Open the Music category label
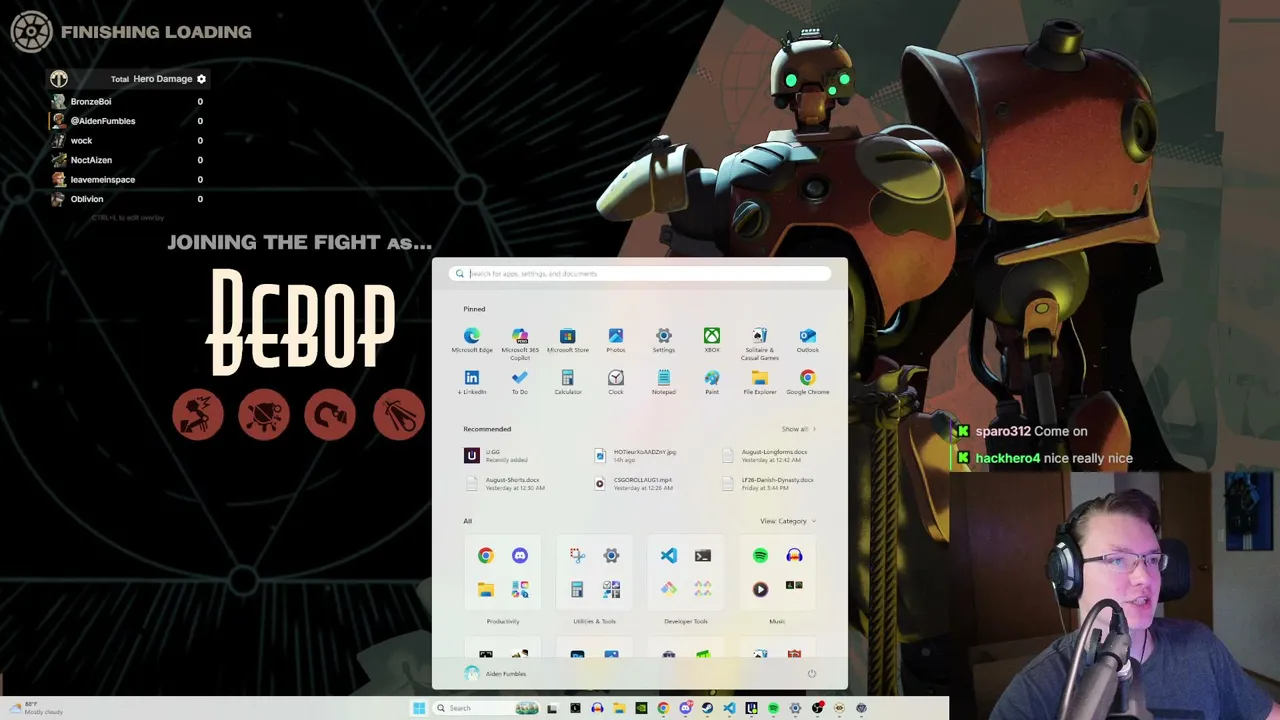This screenshot has width=1280, height=720. (x=777, y=622)
